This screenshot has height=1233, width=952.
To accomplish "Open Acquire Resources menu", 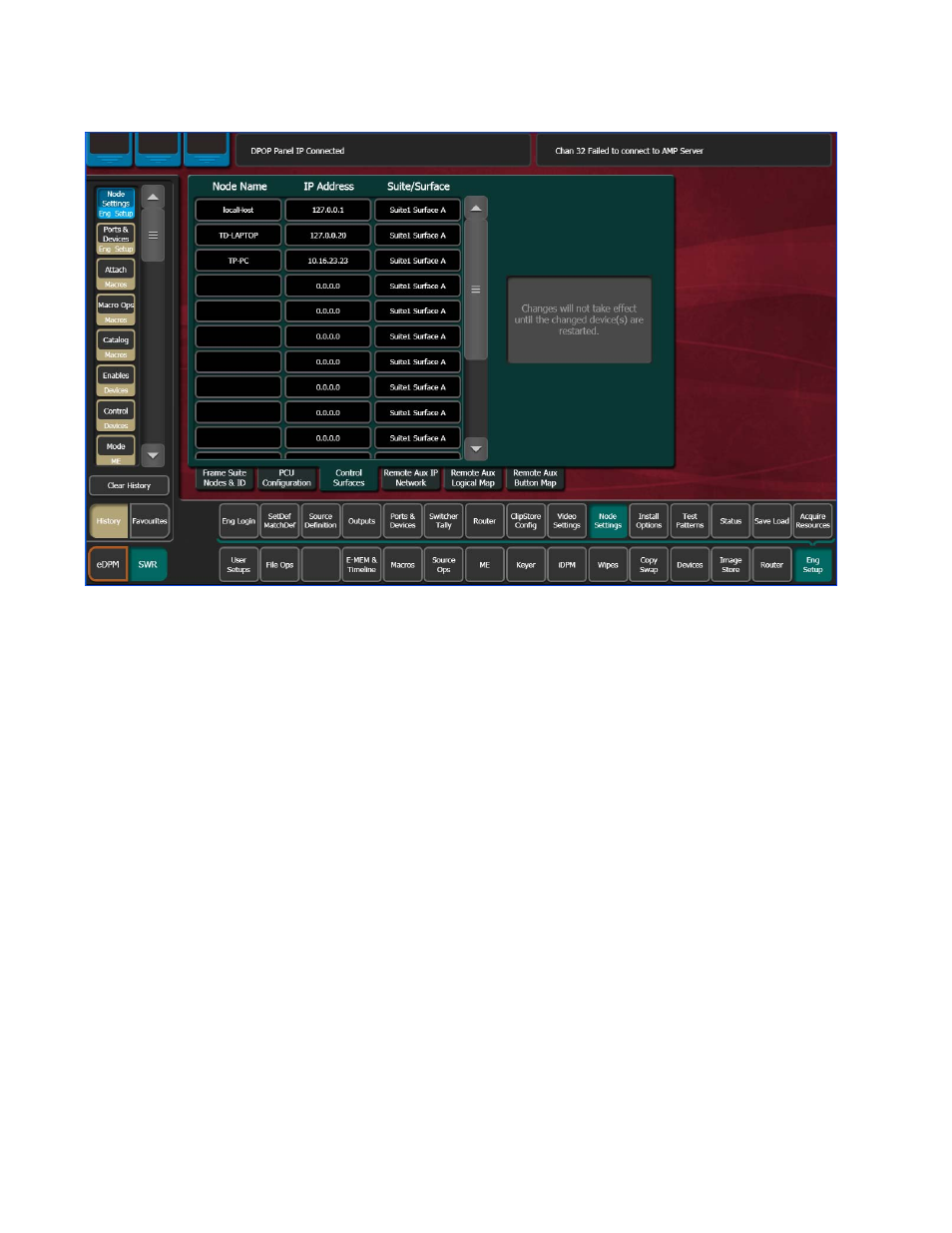I will 812,521.
